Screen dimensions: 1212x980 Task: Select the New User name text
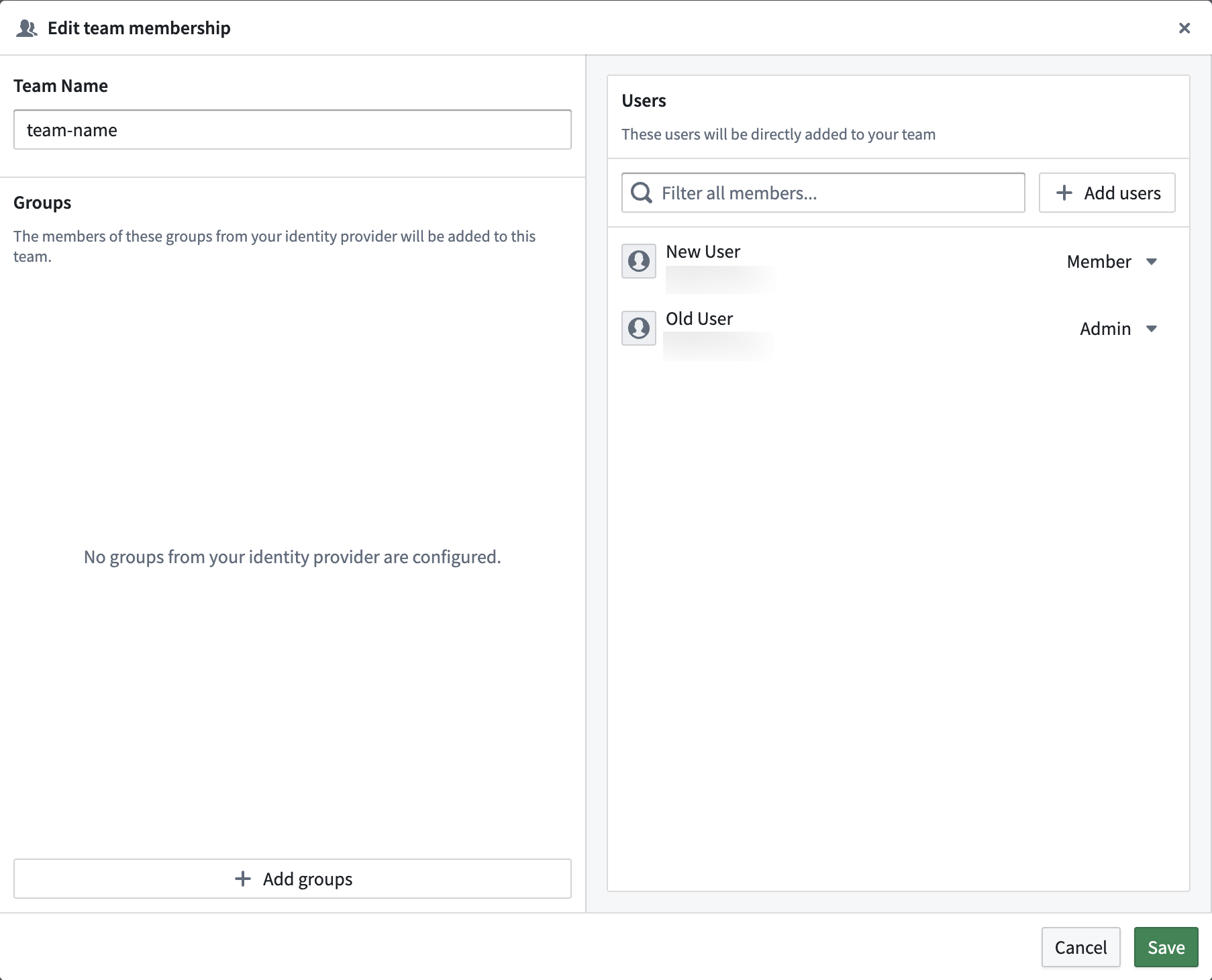pos(703,252)
